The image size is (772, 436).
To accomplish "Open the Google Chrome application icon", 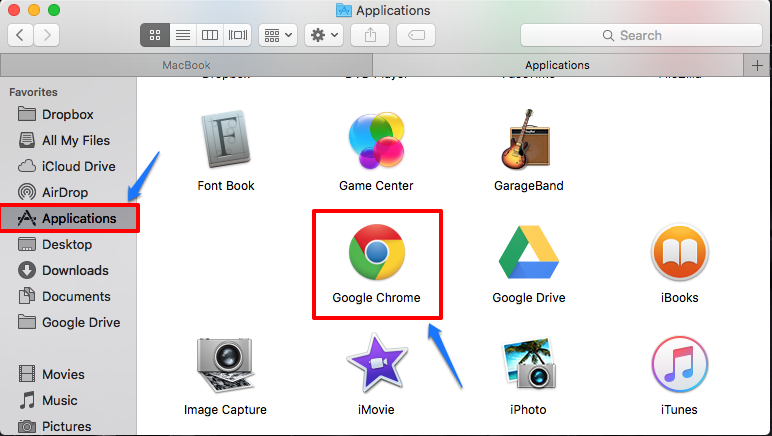I will point(377,252).
